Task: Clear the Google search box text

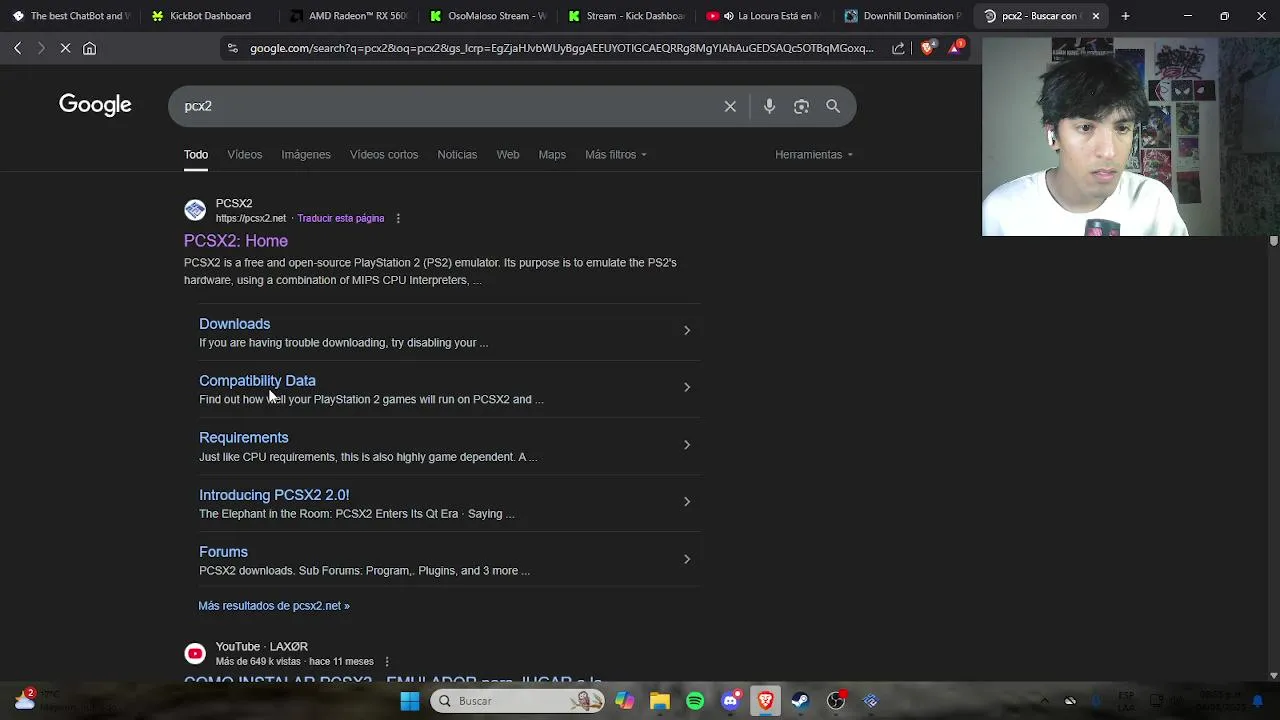Action: click(x=730, y=106)
